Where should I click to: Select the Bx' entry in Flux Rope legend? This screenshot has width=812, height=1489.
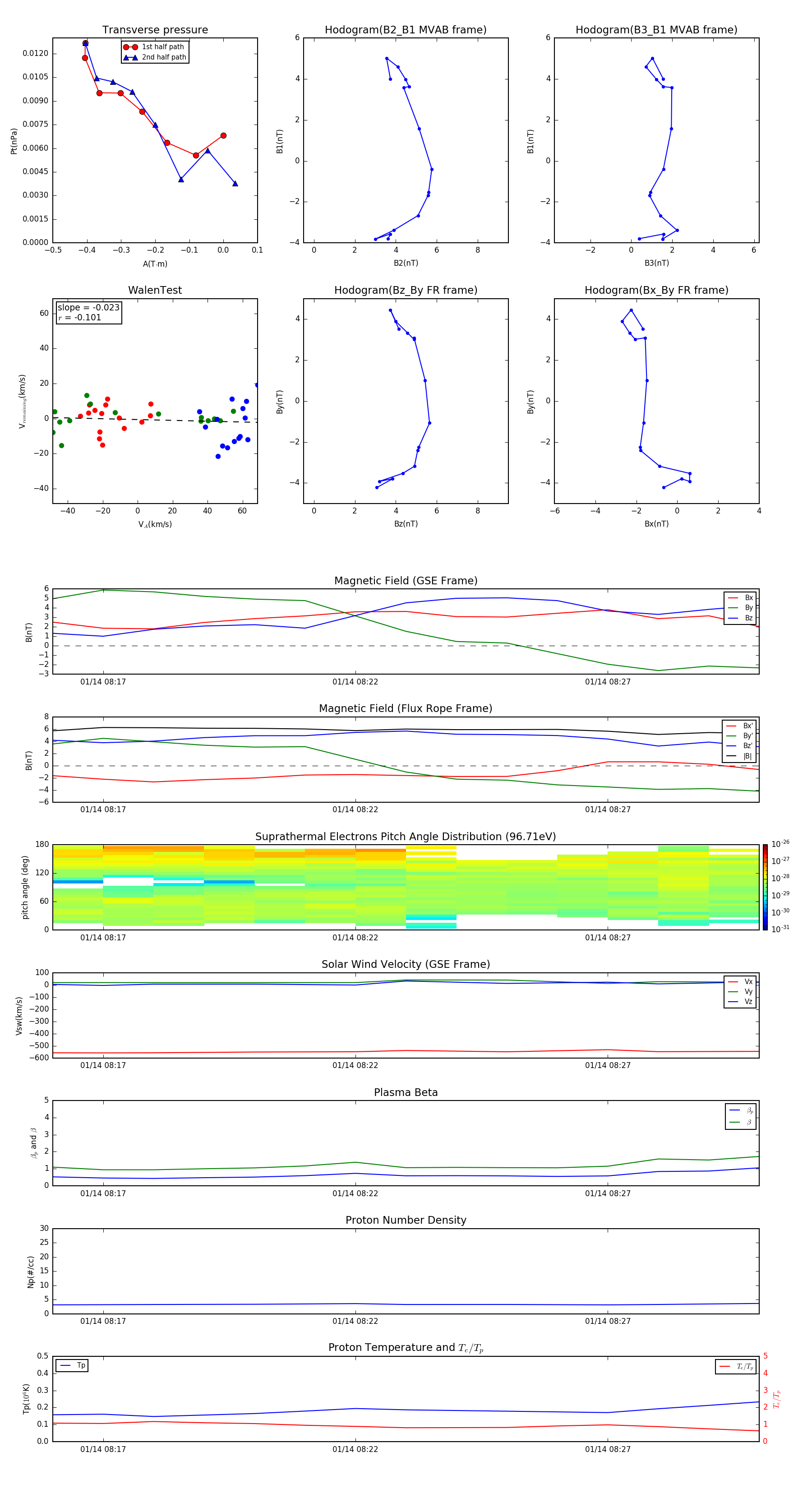click(x=740, y=726)
